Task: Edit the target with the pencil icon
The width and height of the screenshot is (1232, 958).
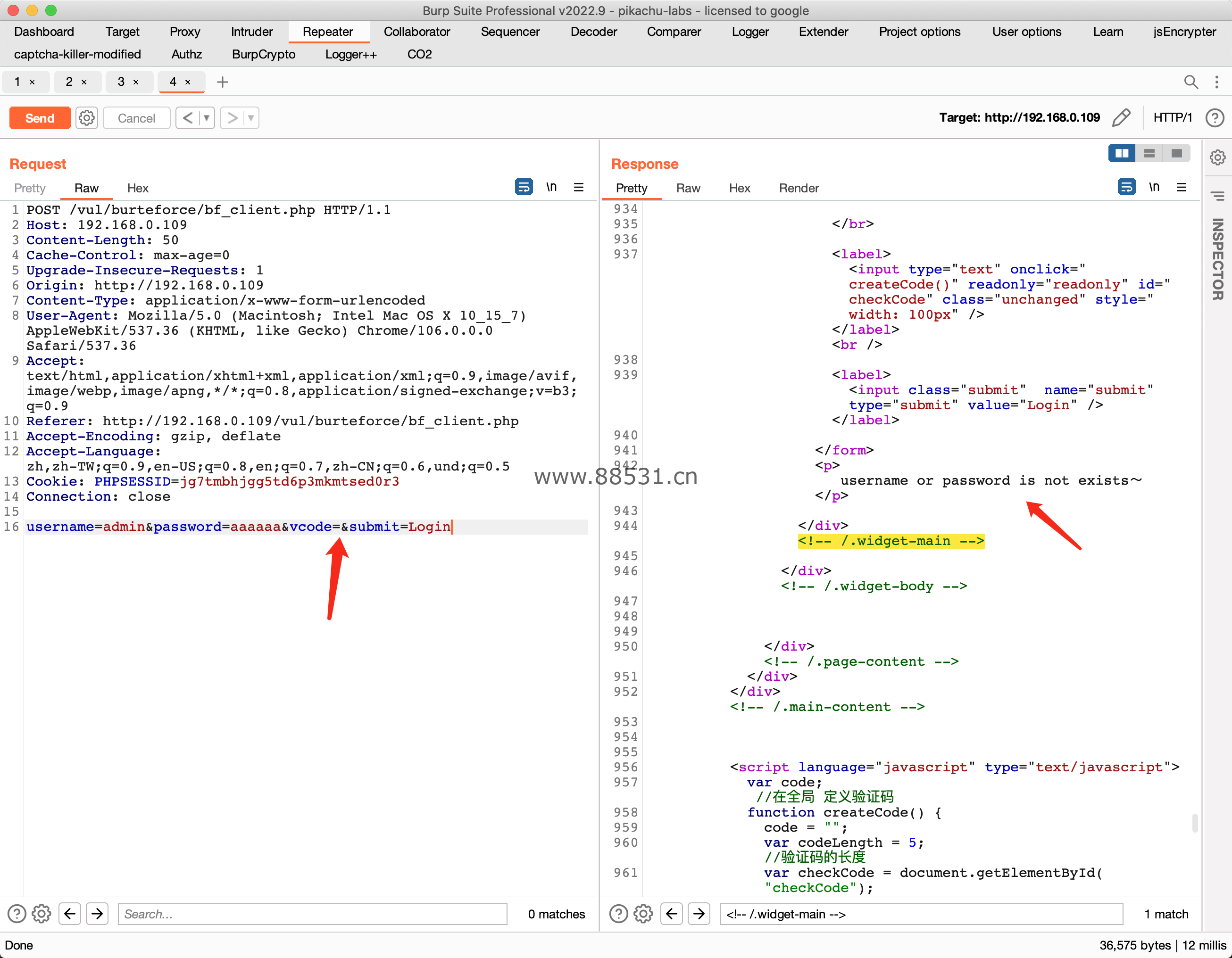Action: [x=1122, y=117]
